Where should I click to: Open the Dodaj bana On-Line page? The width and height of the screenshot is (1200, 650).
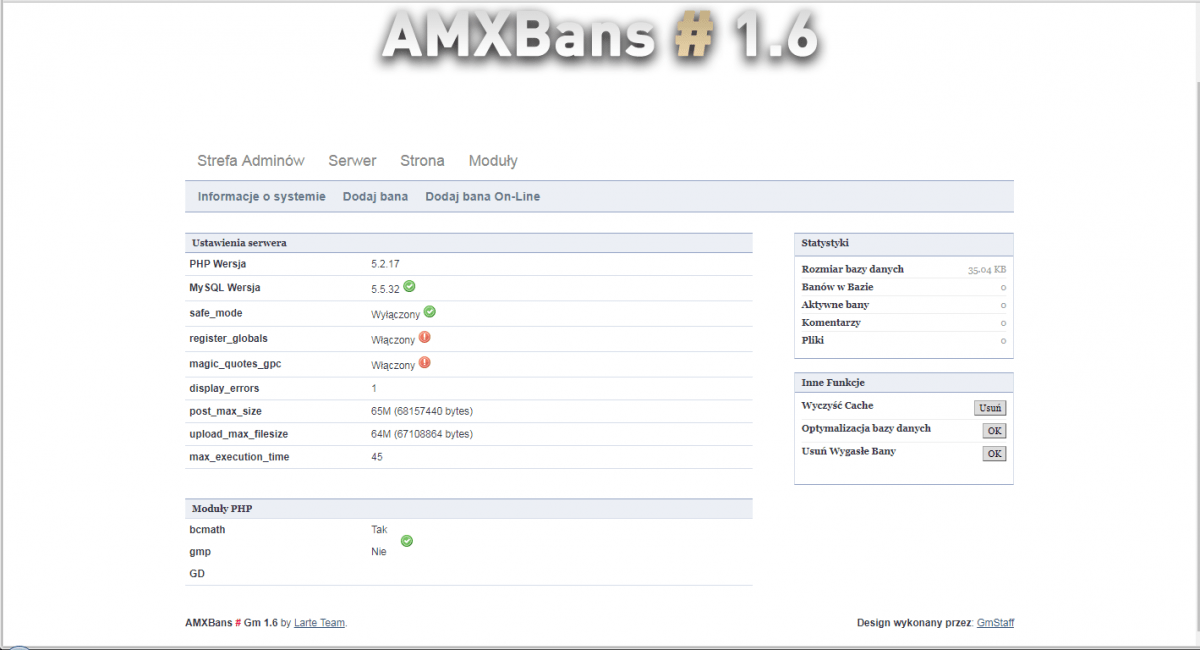click(x=482, y=197)
